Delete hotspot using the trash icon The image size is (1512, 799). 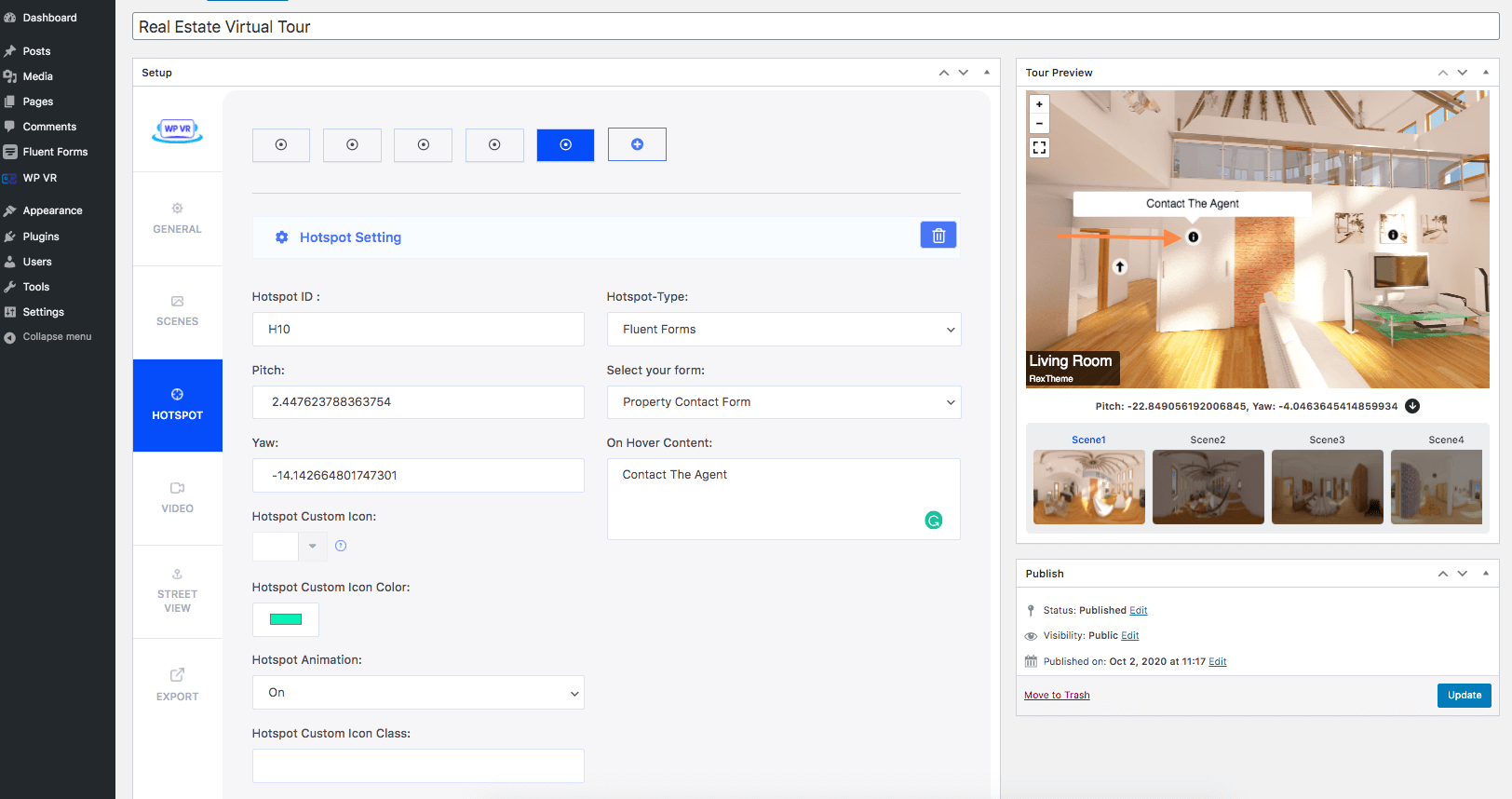click(x=938, y=236)
